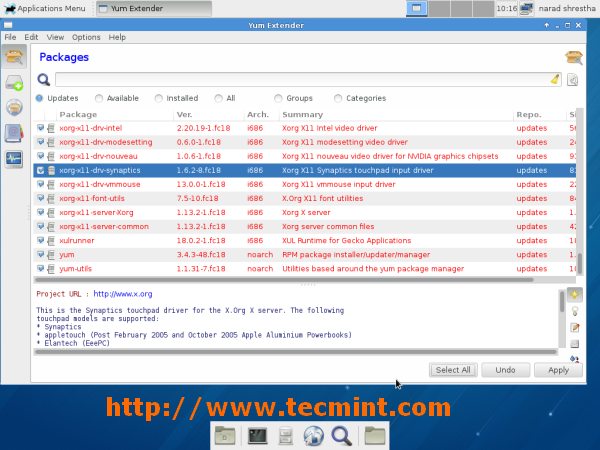Select the xorg-x11-drv-vmmouse package row
Viewport: 600px width, 450px height.
coord(305,184)
